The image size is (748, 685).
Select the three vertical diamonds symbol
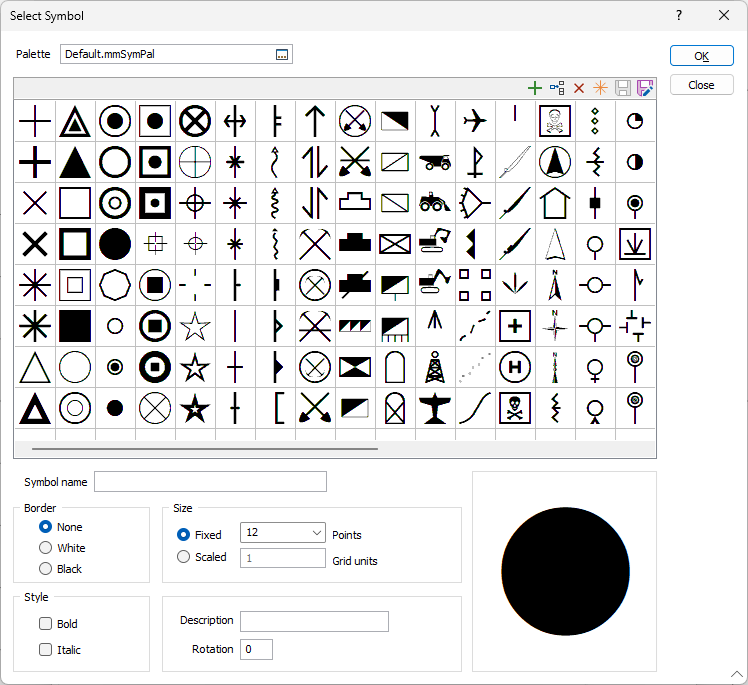tap(595, 121)
